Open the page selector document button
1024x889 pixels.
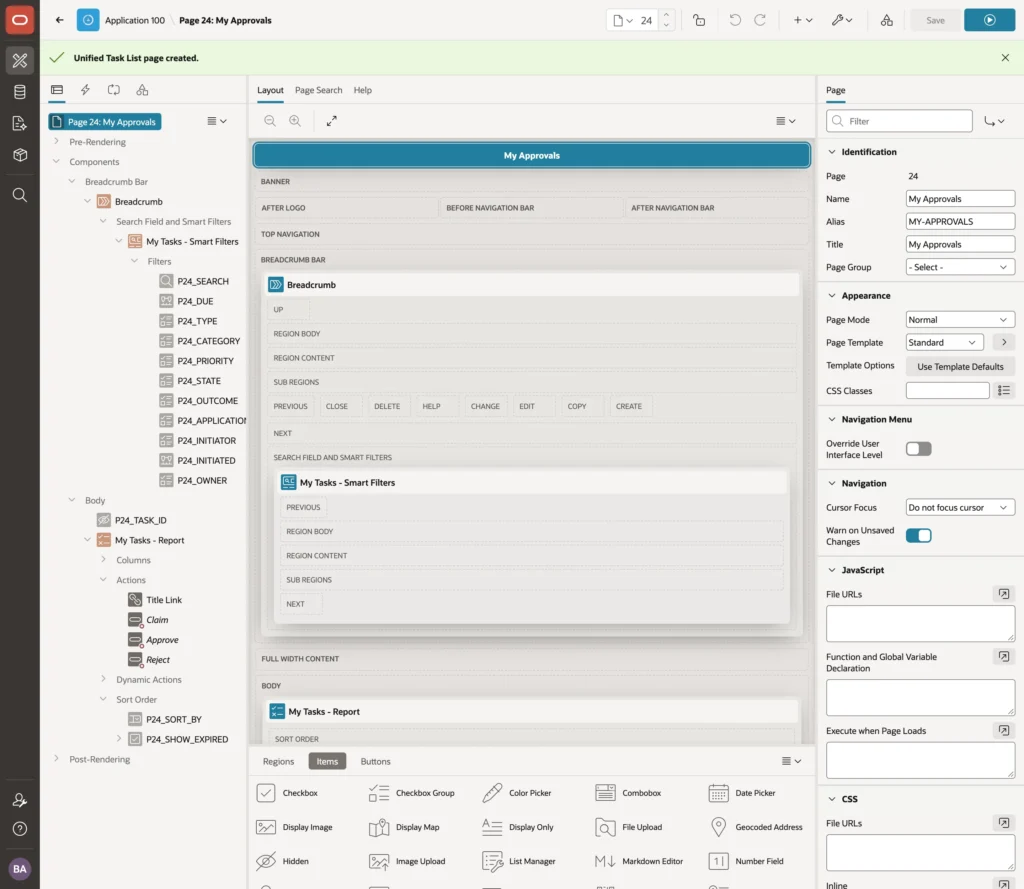623,20
